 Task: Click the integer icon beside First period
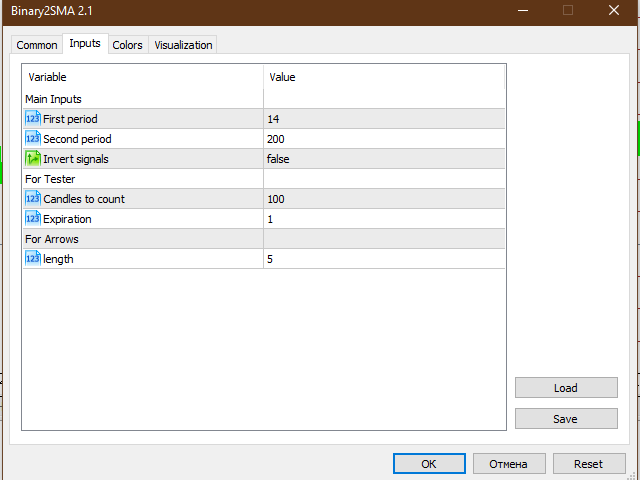coord(33,119)
